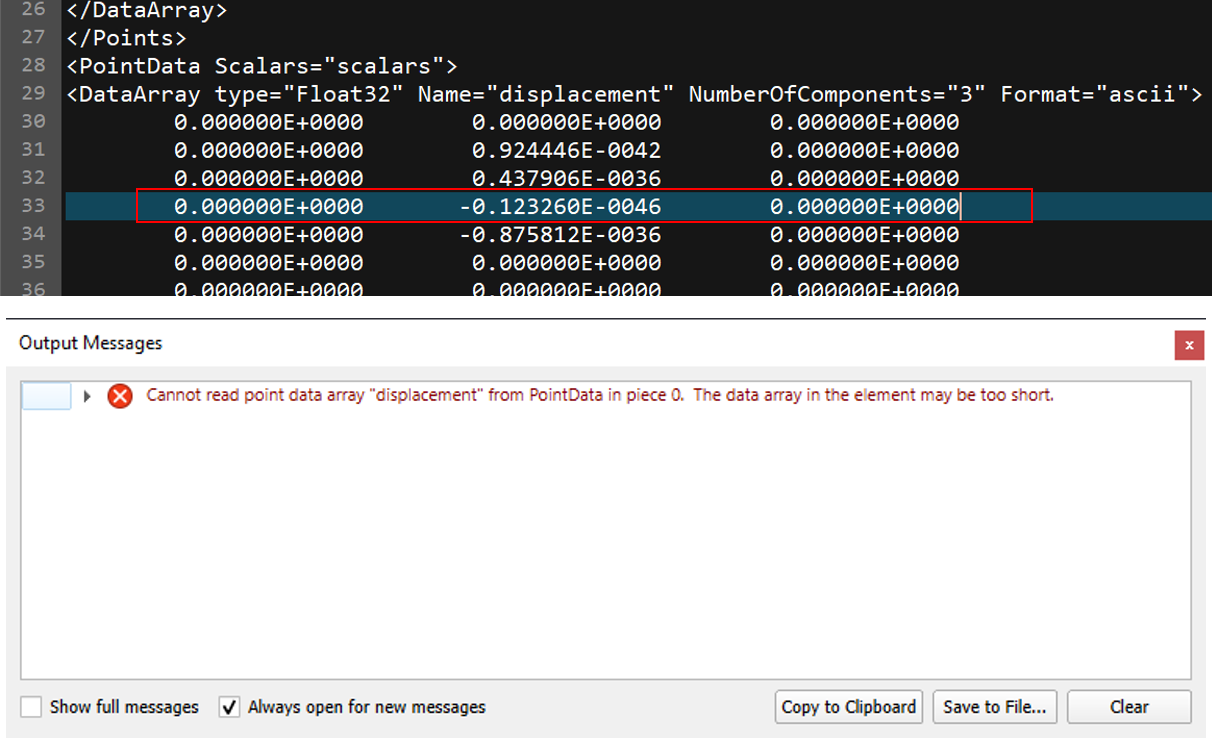Viewport: 1212px width, 738px height.
Task: Click the Save to File... button
Action: pyautogui.click(x=995, y=707)
